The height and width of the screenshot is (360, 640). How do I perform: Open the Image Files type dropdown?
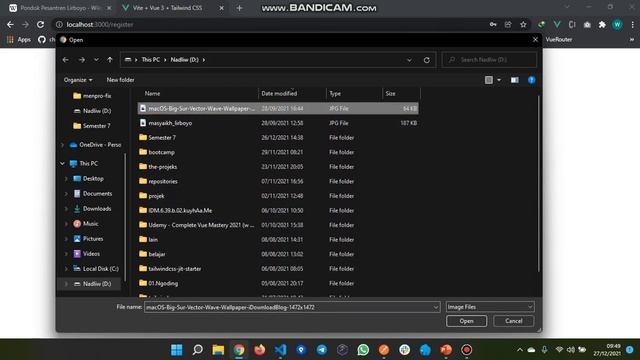click(x=490, y=307)
